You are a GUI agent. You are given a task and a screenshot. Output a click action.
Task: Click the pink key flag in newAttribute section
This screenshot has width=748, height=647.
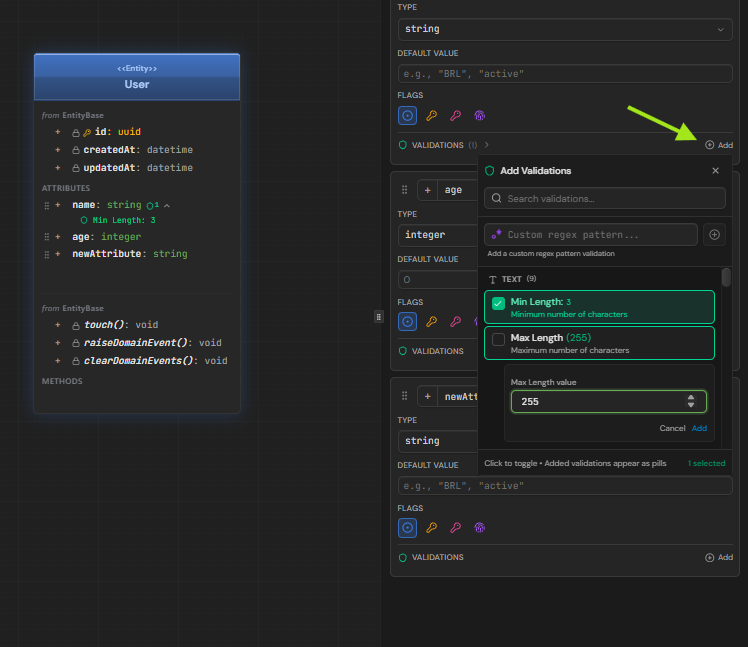[x=455, y=527]
